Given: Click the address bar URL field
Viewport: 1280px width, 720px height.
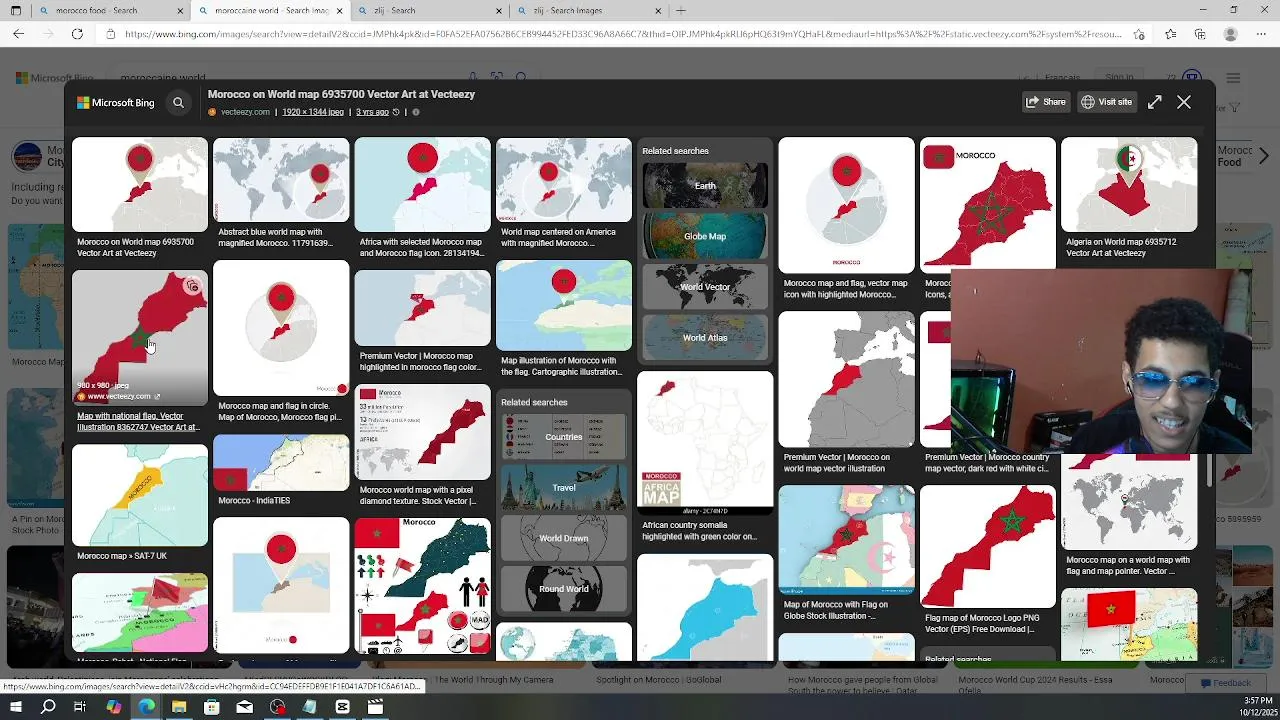Looking at the screenshot, I should point(622,34).
